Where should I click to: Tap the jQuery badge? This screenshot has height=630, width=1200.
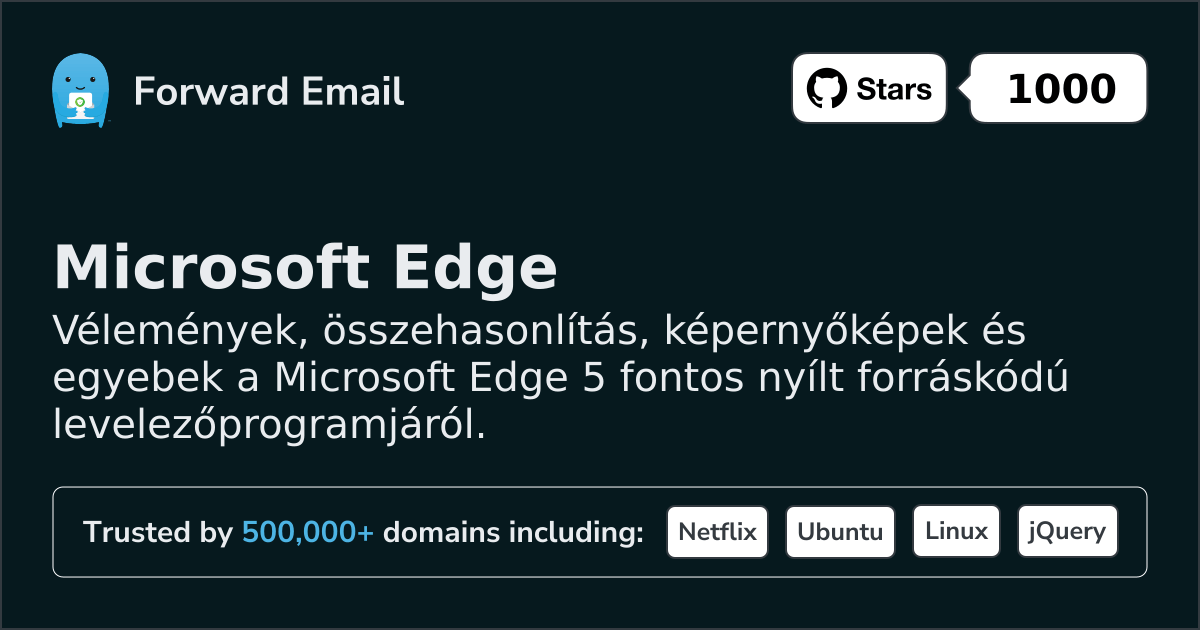pyautogui.click(x=1067, y=532)
